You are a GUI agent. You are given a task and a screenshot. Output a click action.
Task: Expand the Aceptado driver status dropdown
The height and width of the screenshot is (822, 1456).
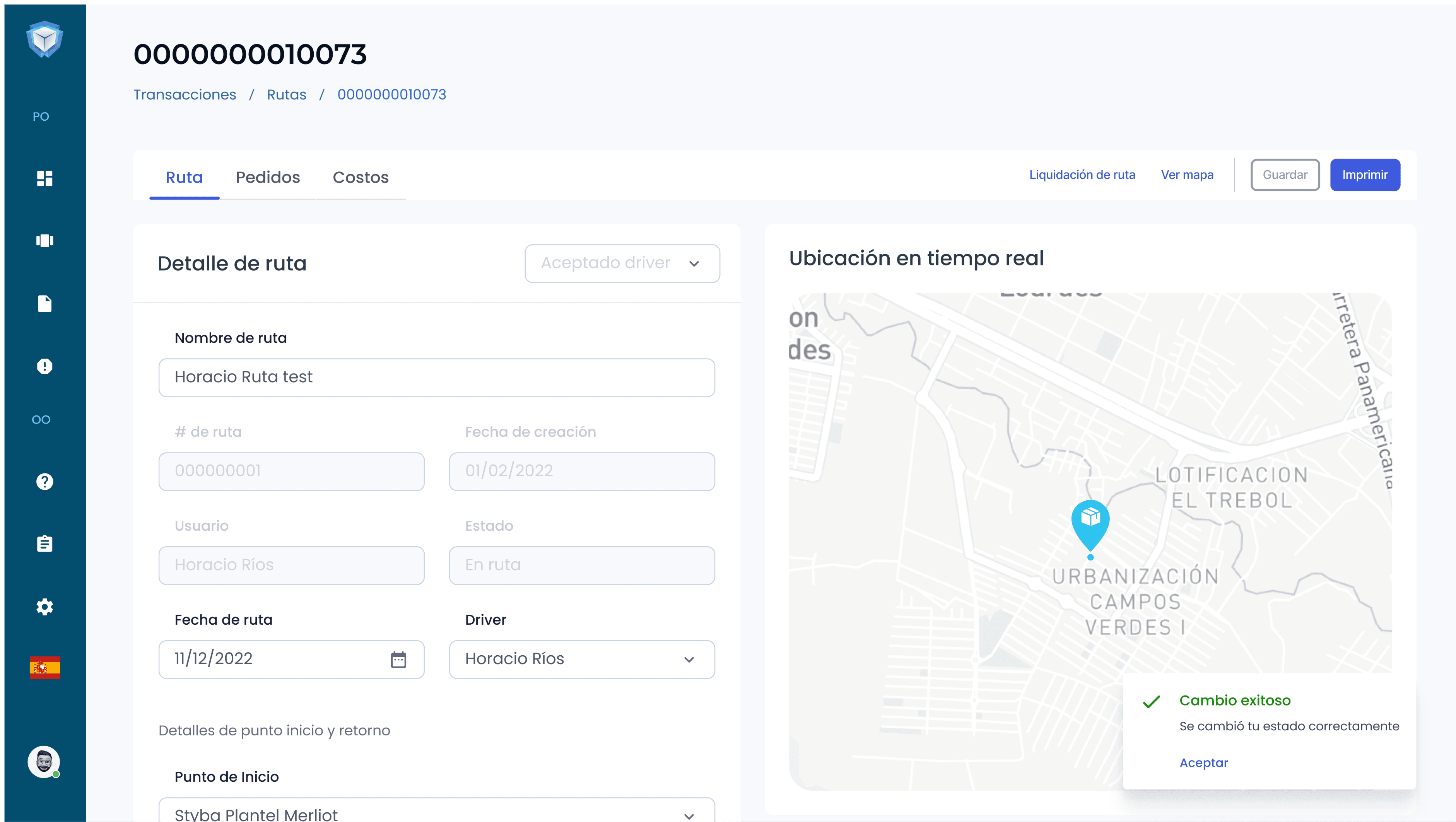(x=622, y=263)
